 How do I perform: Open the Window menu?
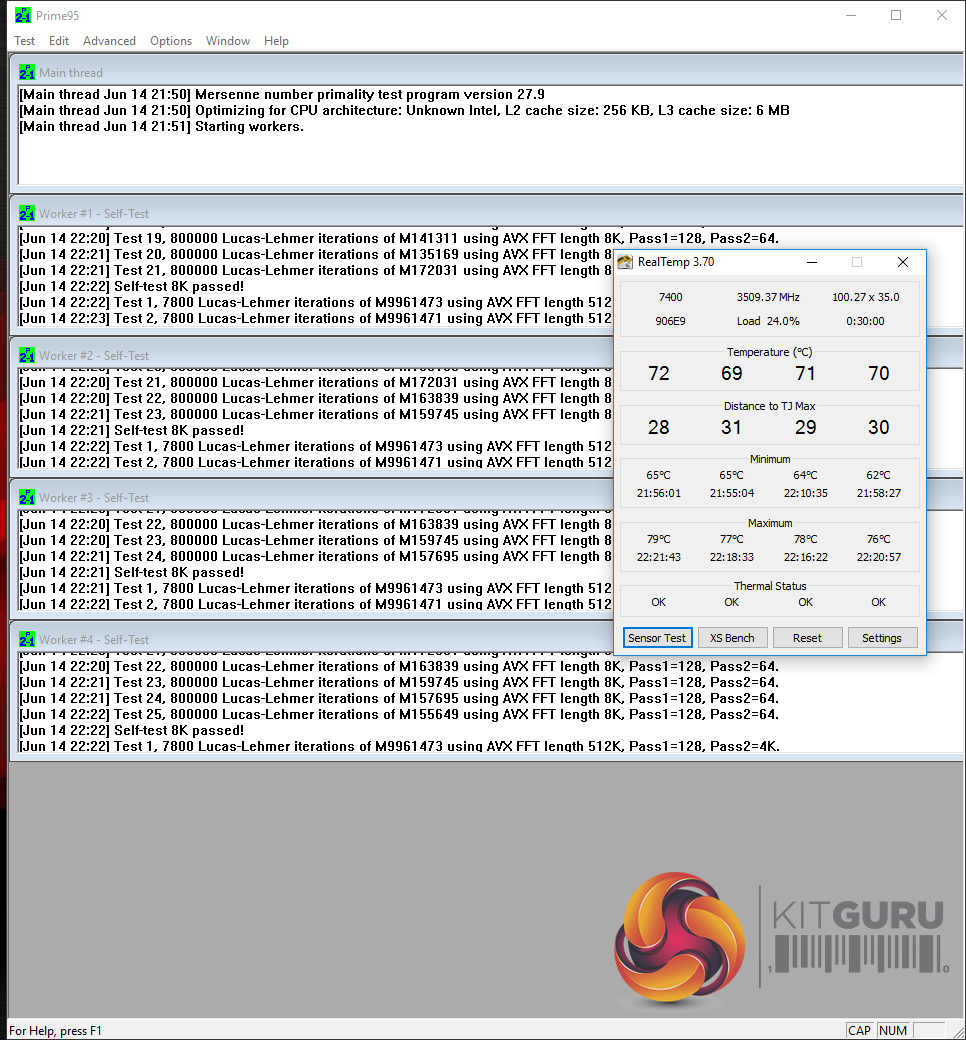pyautogui.click(x=228, y=41)
